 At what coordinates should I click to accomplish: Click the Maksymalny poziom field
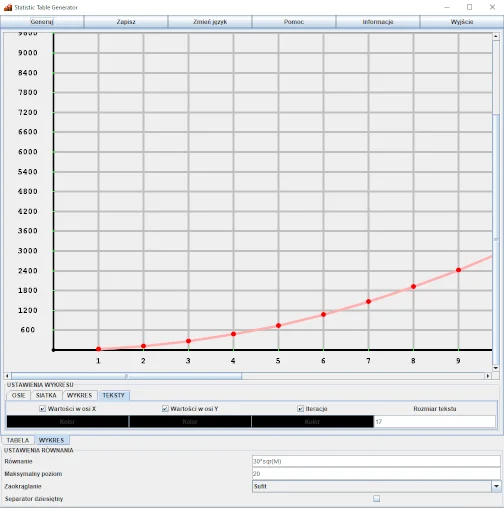pos(376,474)
